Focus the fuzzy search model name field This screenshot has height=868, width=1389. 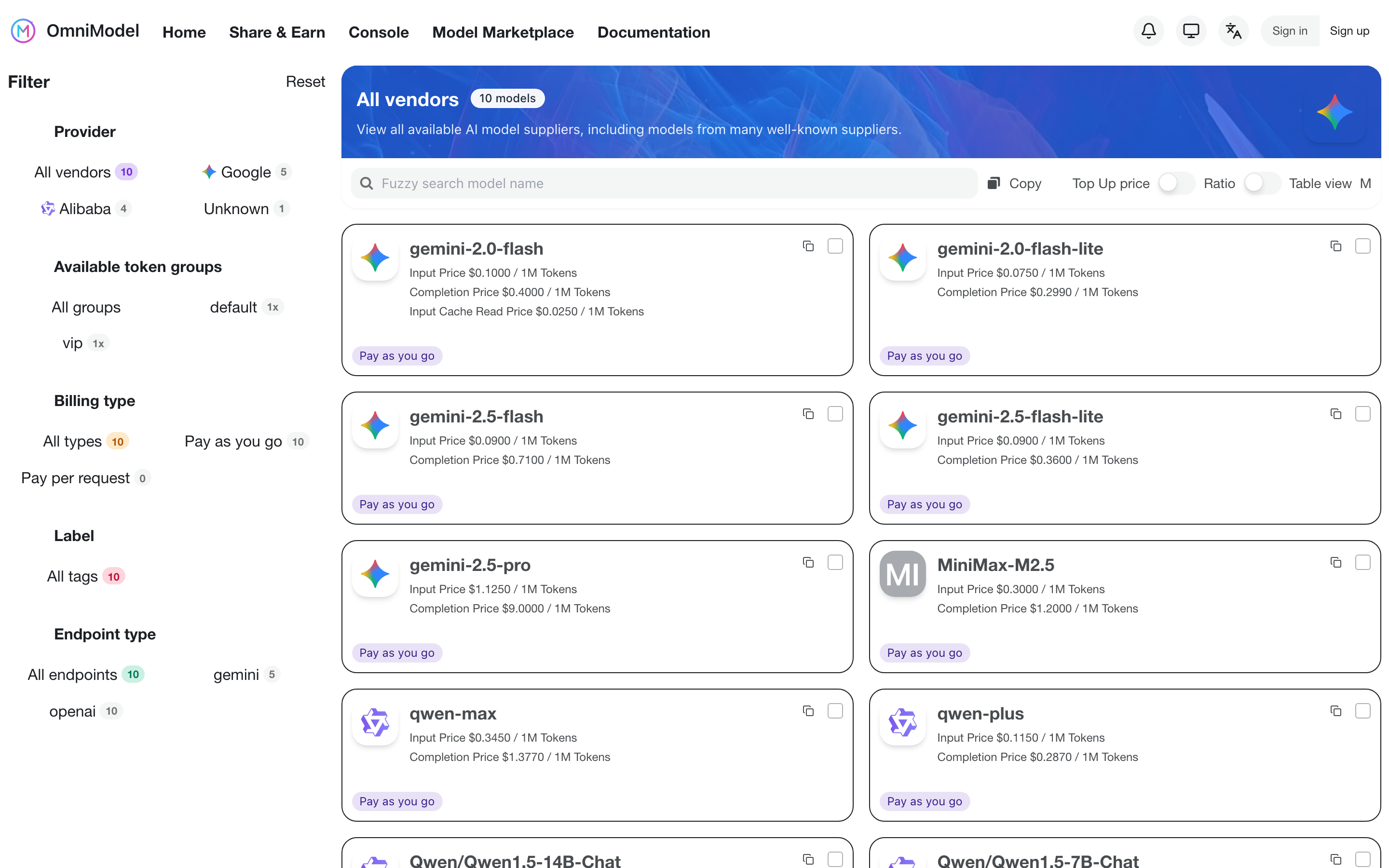pos(664,184)
